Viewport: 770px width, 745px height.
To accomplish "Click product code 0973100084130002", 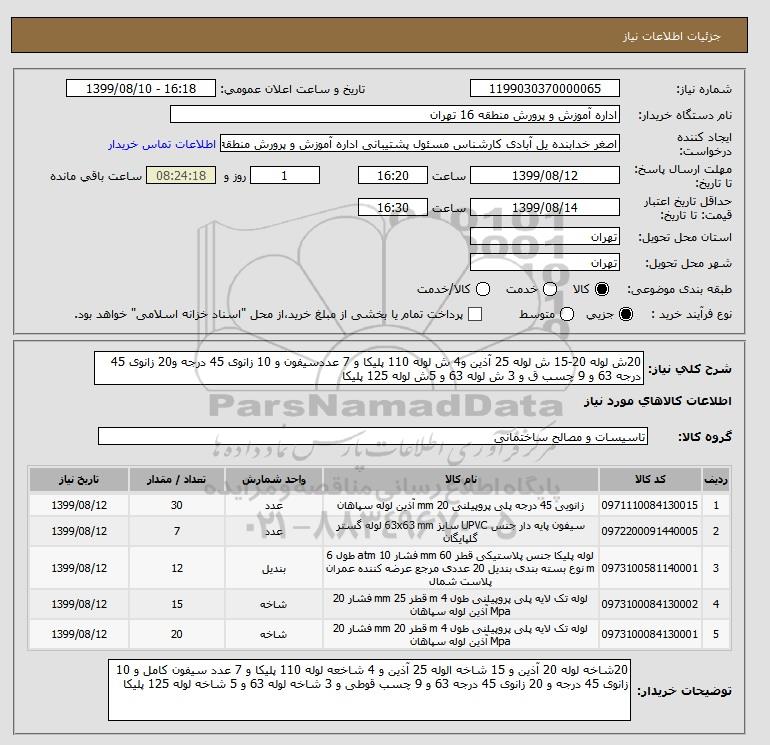I will pyautogui.click(x=650, y=604).
